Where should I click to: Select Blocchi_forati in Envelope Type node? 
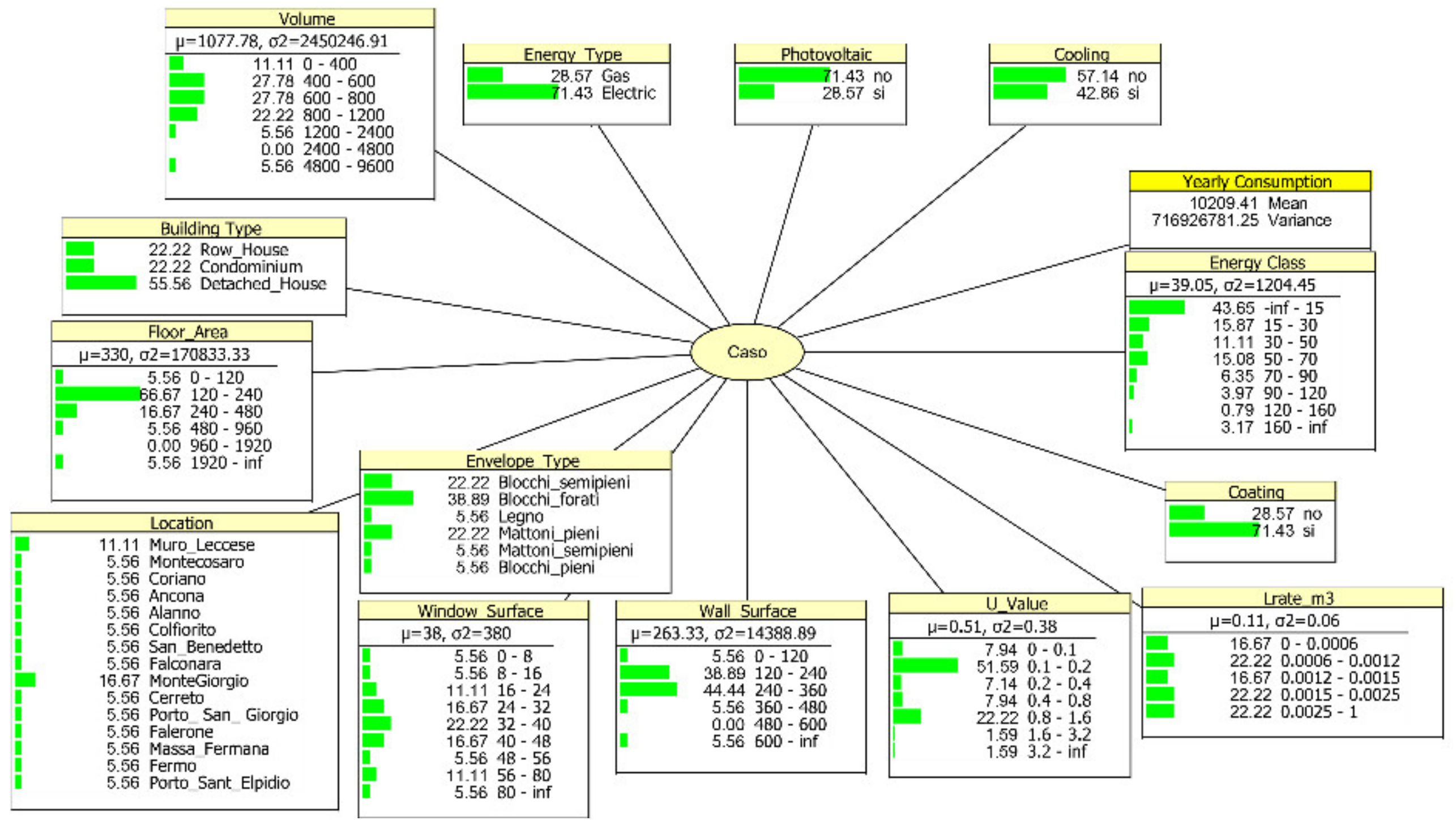pyautogui.click(x=548, y=499)
